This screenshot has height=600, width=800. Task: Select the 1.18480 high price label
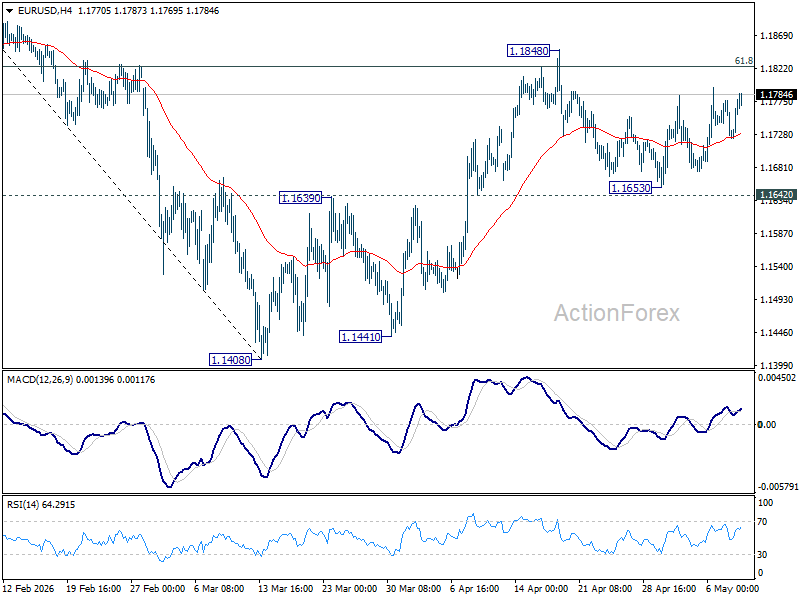coord(529,51)
